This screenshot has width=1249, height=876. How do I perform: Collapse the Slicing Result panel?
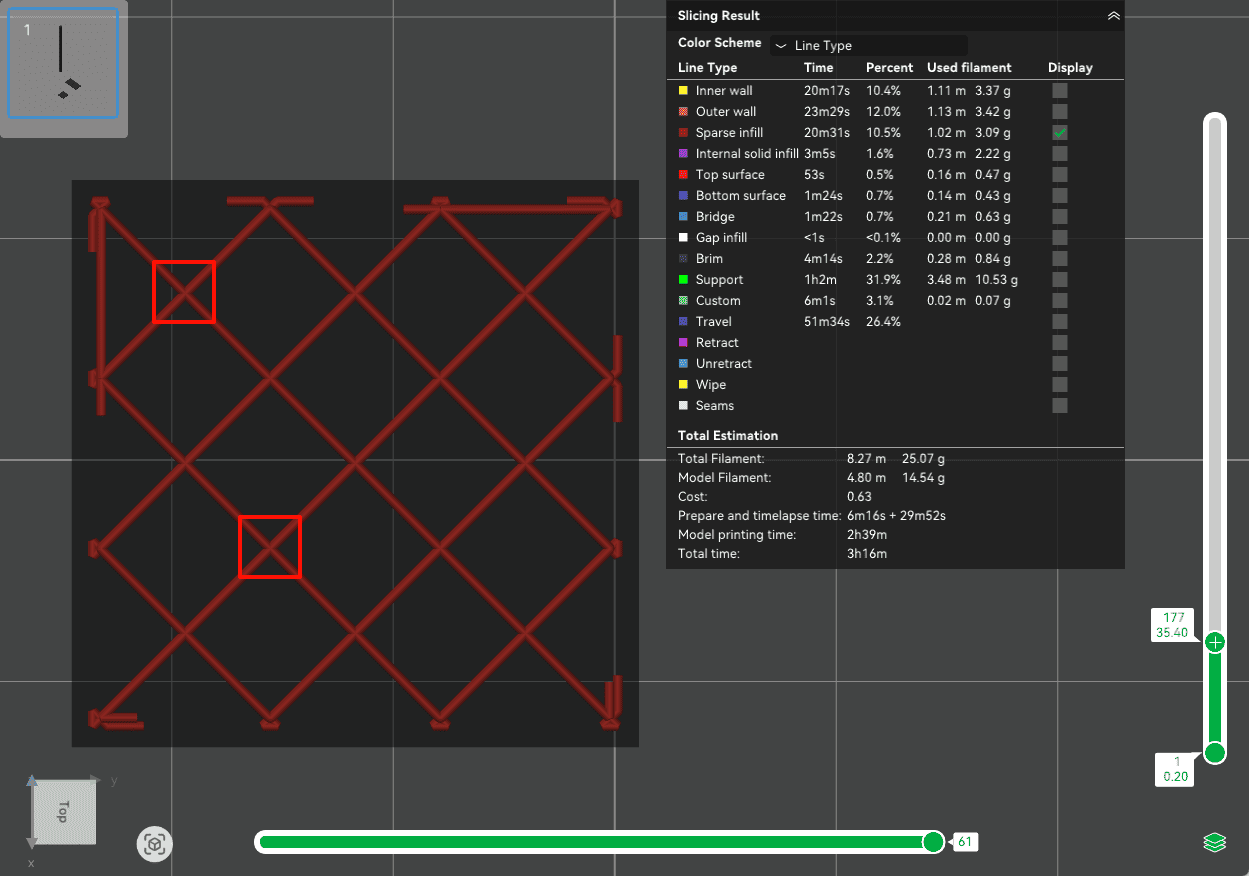point(1113,16)
